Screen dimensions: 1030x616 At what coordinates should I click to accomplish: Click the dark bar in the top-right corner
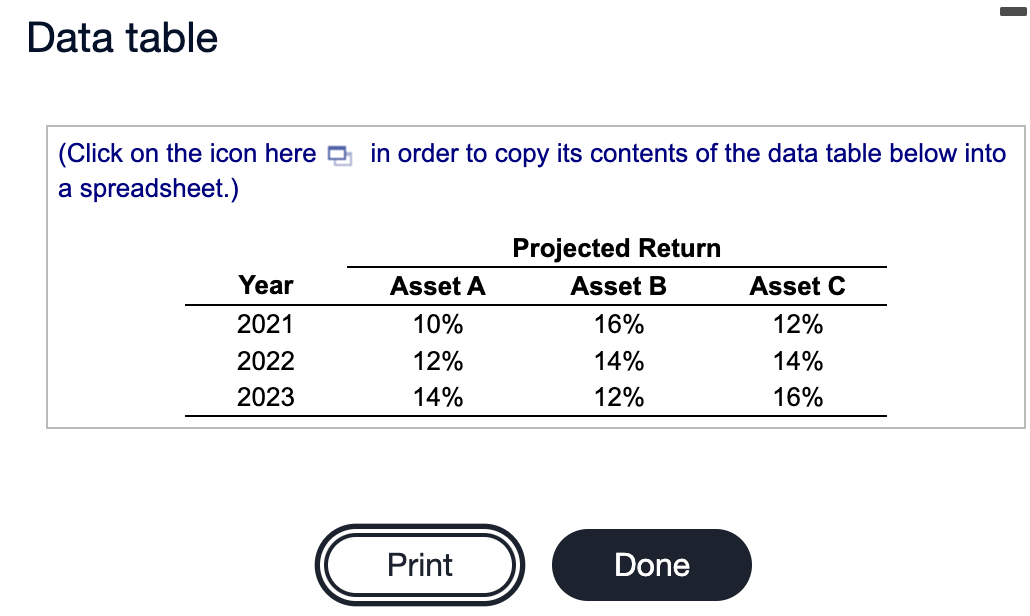(x=1015, y=9)
